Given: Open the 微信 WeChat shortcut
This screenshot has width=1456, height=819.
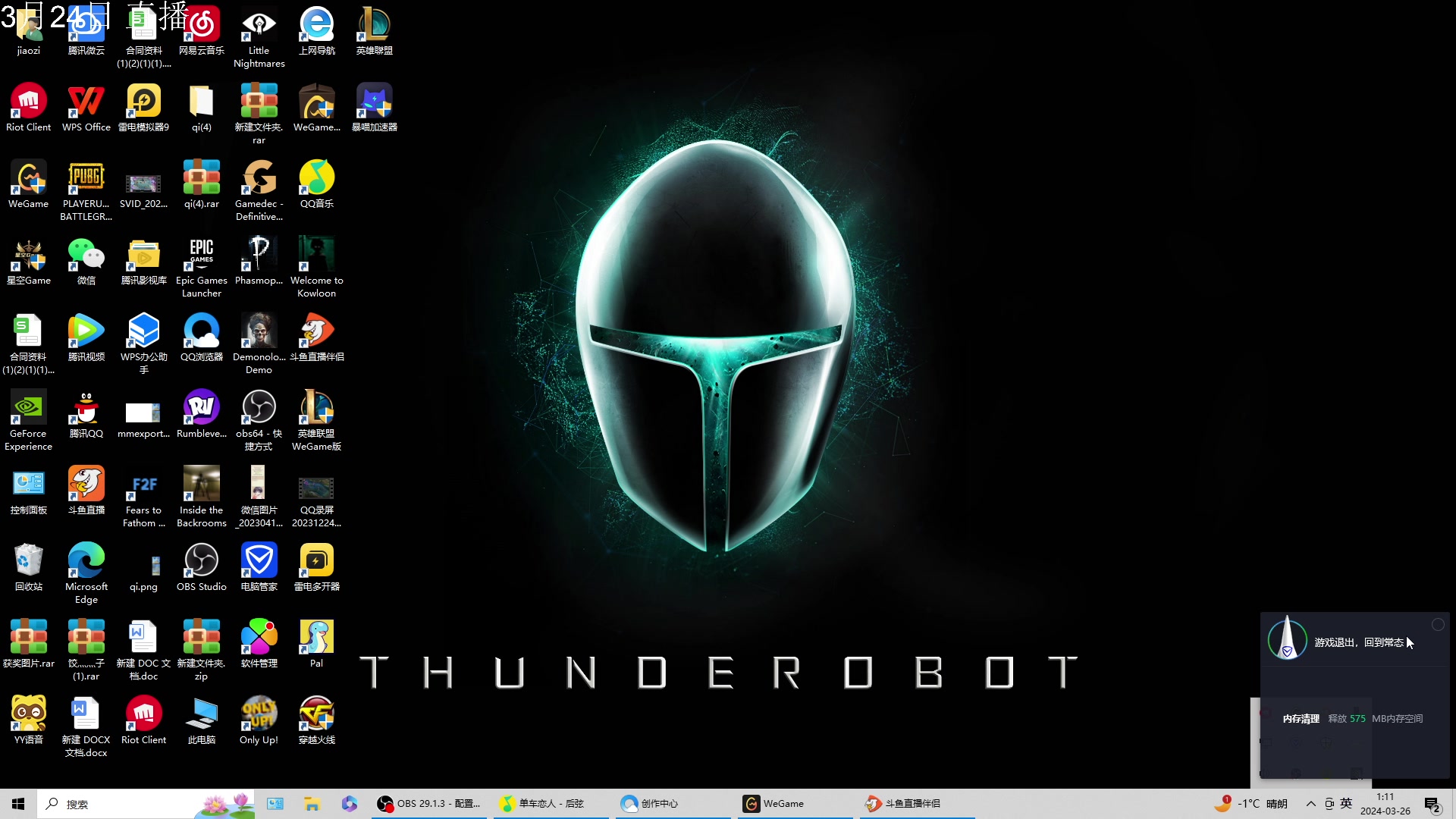Looking at the screenshot, I should pyautogui.click(x=86, y=262).
